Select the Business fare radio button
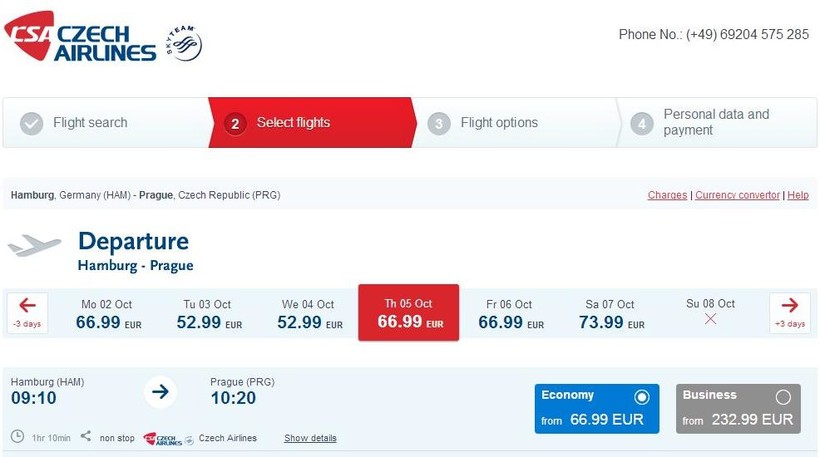 pos(783,397)
